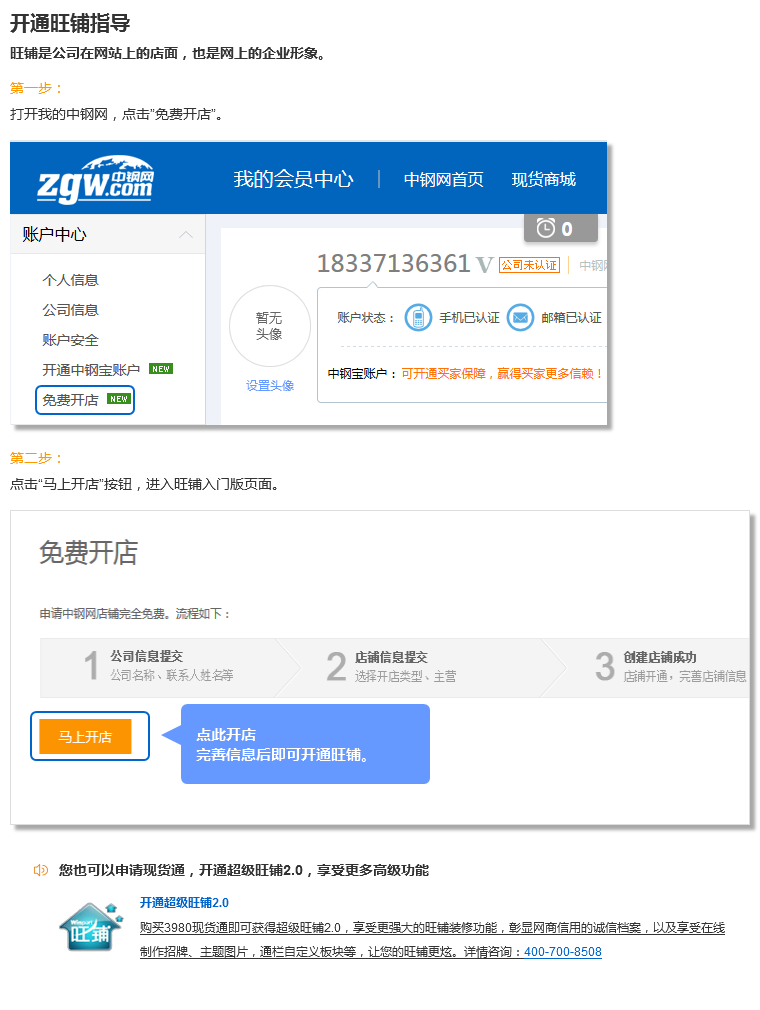760x1010 pixels.
Task: Click the 开通旺铺指导 page heading
Action: (70, 23)
